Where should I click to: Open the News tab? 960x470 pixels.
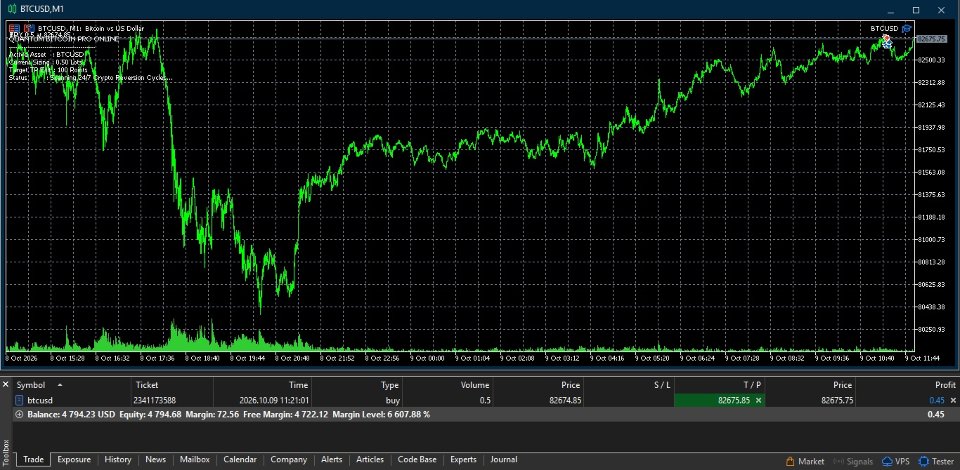156,460
